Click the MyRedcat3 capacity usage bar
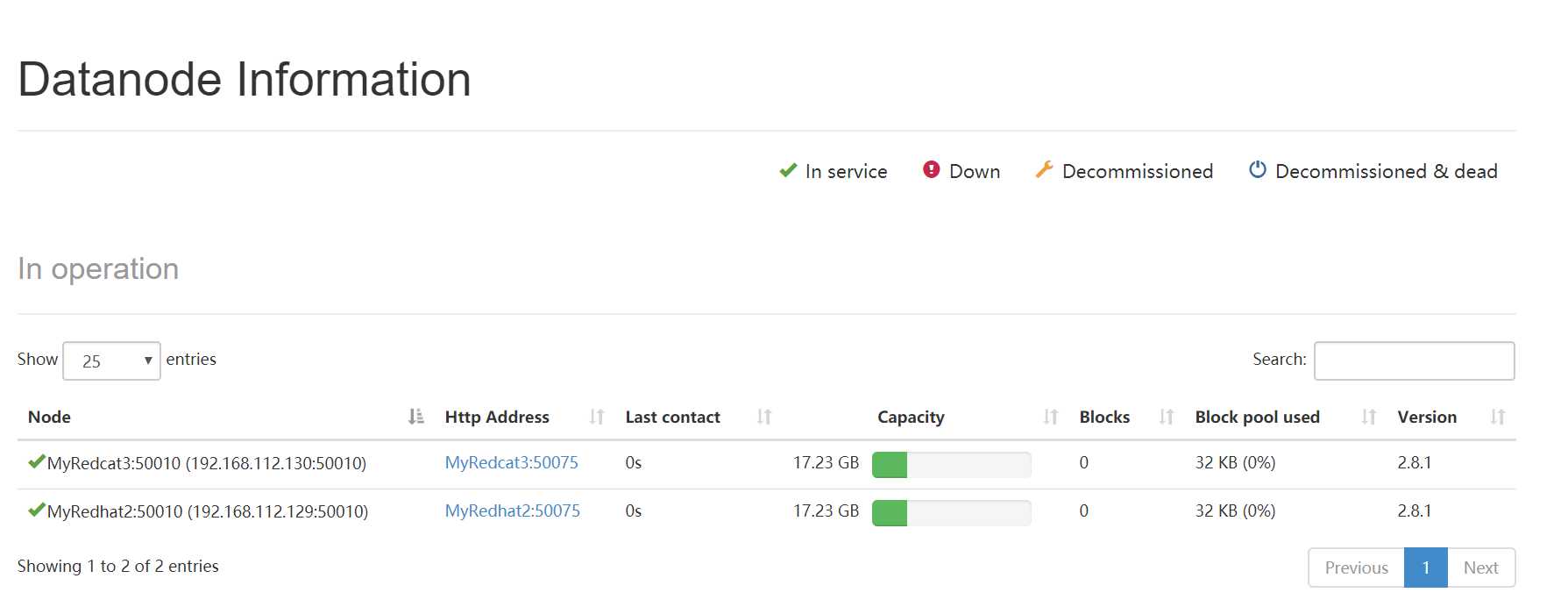The width and height of the screenshot is (1568, 614). click(x=951, y=464)
